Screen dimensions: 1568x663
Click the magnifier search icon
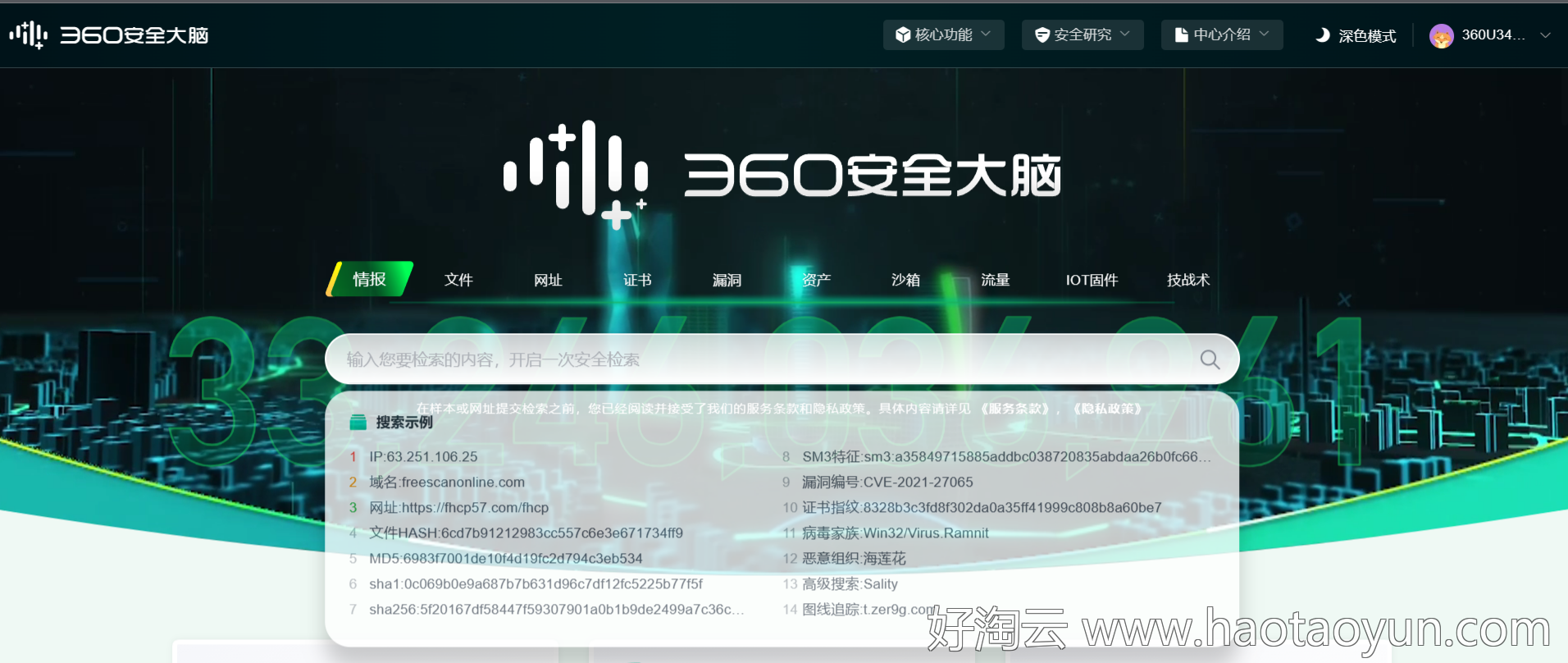1210,359
